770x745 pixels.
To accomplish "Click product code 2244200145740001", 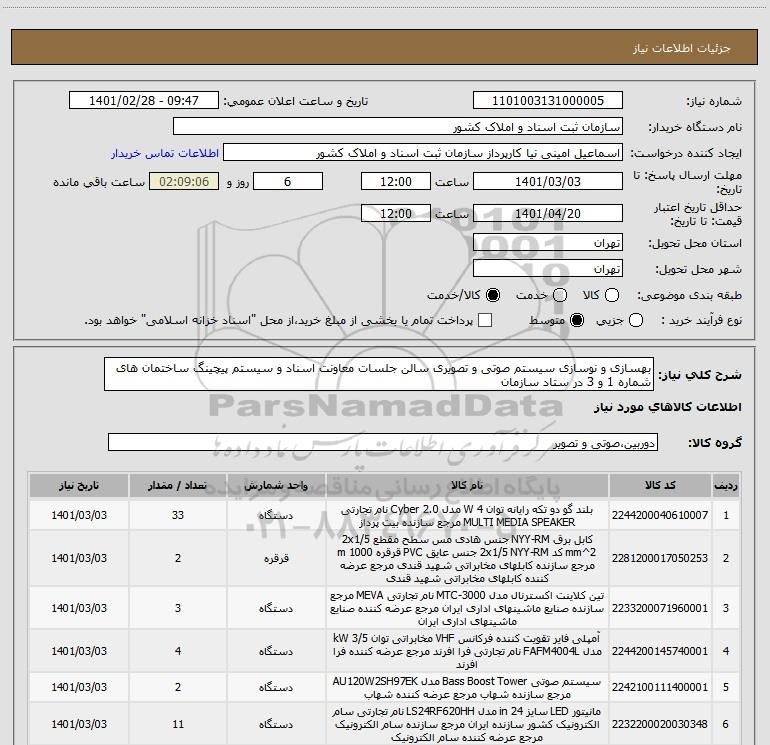I will point(660,651).
